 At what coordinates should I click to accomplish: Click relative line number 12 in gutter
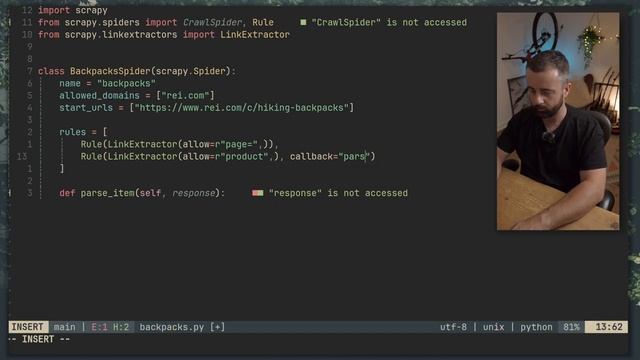27,10
